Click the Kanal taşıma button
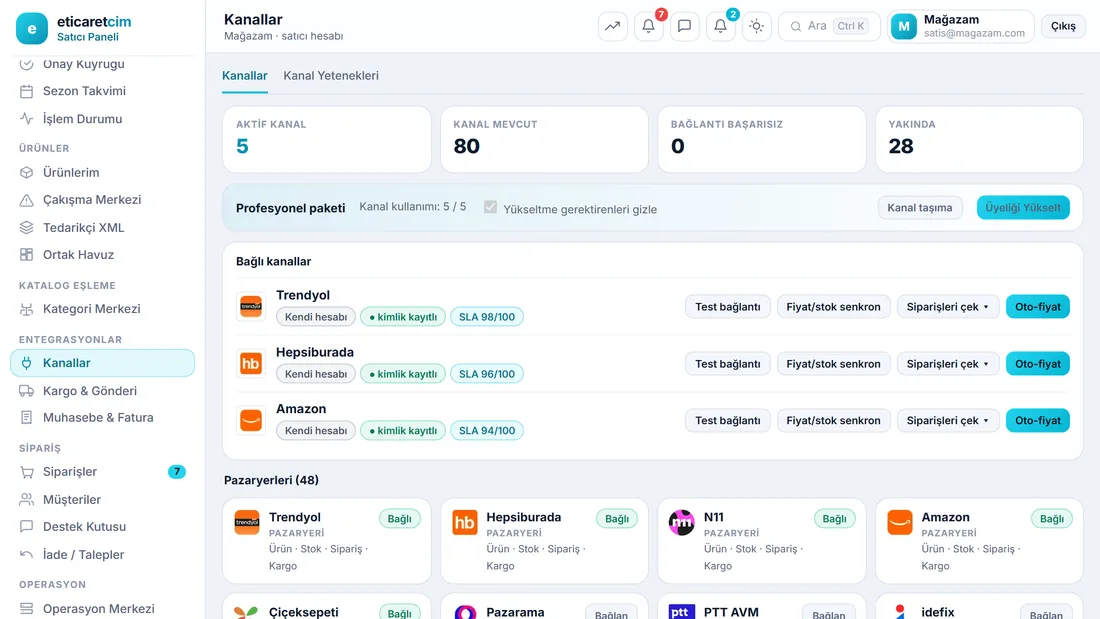The width and height of the screenshot is (1100, 619). 920,208
